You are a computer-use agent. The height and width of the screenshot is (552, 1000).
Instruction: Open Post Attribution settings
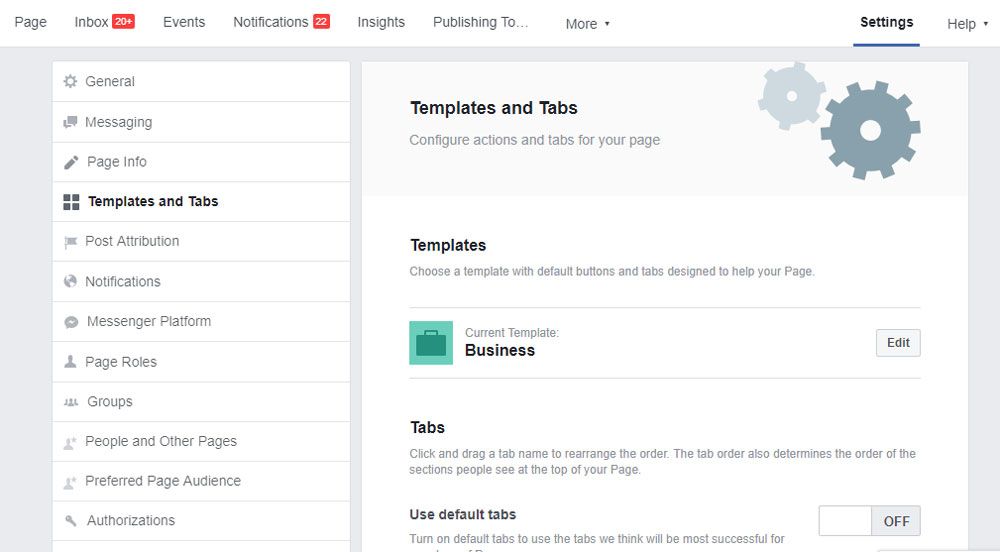tap(201, 242)
